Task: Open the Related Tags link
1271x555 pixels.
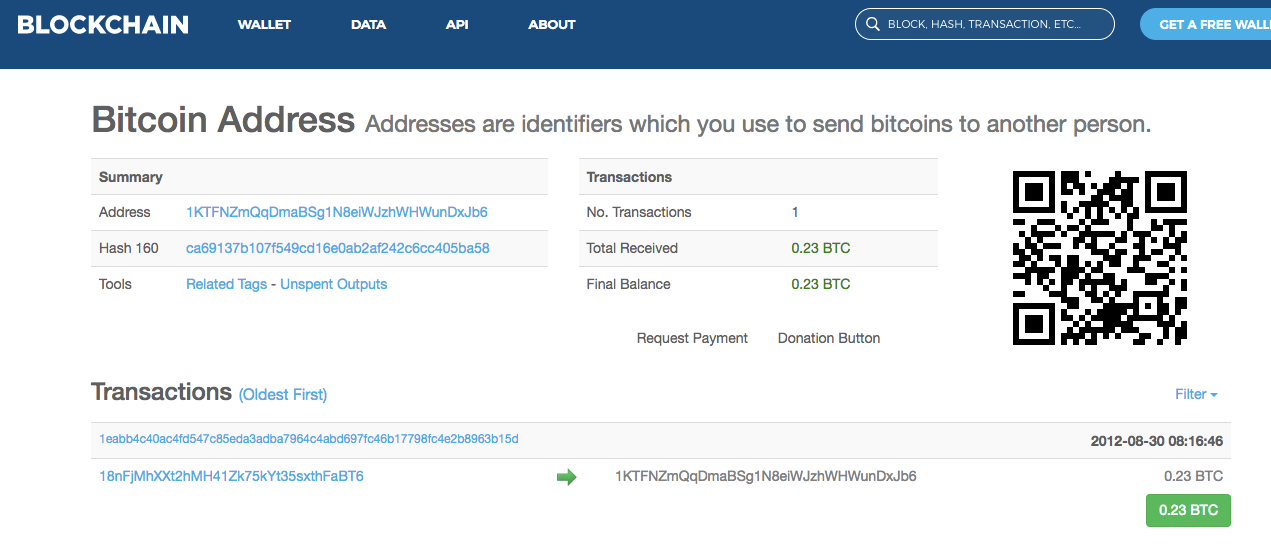Action: tap(226, 284)
